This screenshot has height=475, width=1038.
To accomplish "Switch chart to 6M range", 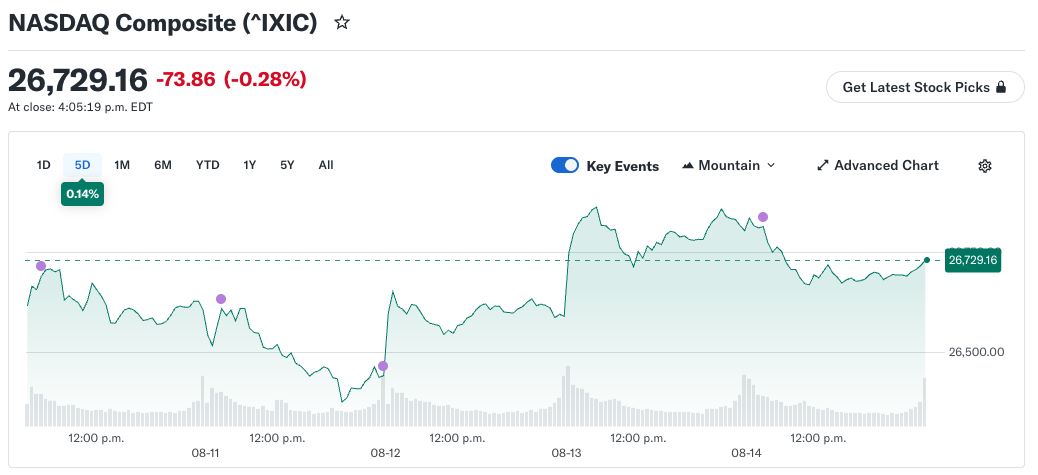I will 163,165.
